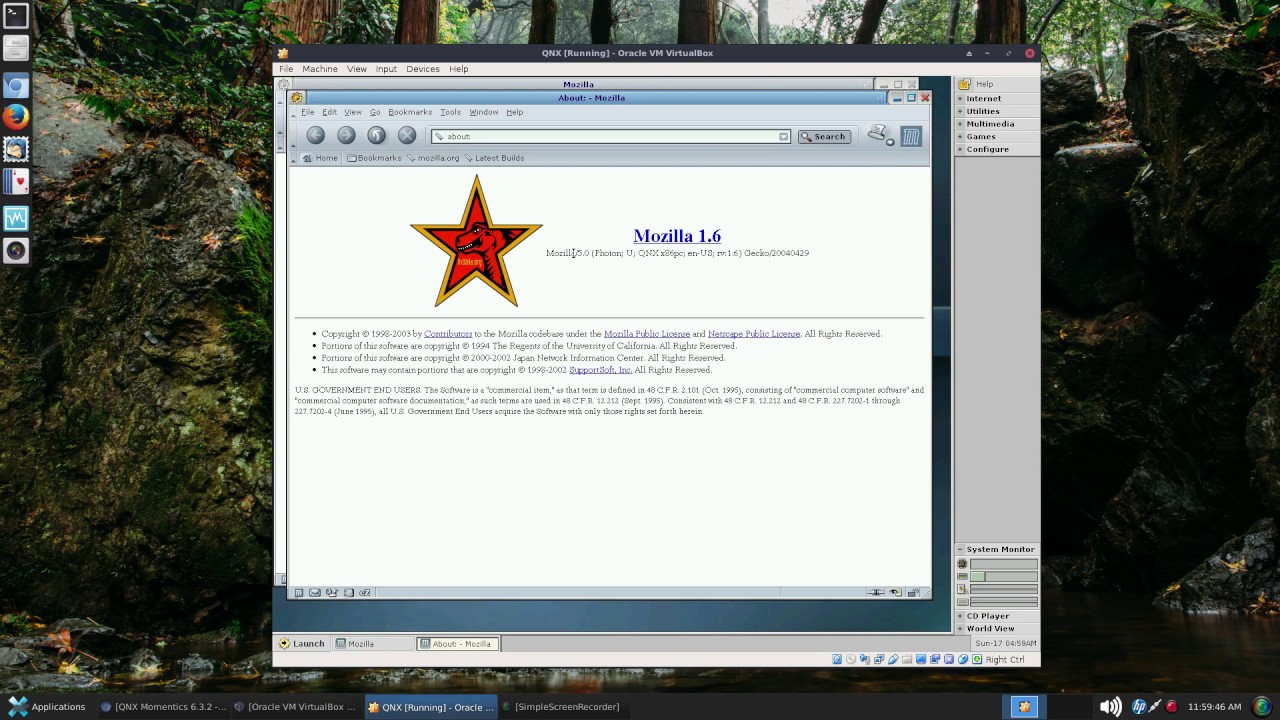The width and height of the screenshot is (1280, 720).
Task: Go forward with the Forward arrow button
Action: tap(346, 135)
